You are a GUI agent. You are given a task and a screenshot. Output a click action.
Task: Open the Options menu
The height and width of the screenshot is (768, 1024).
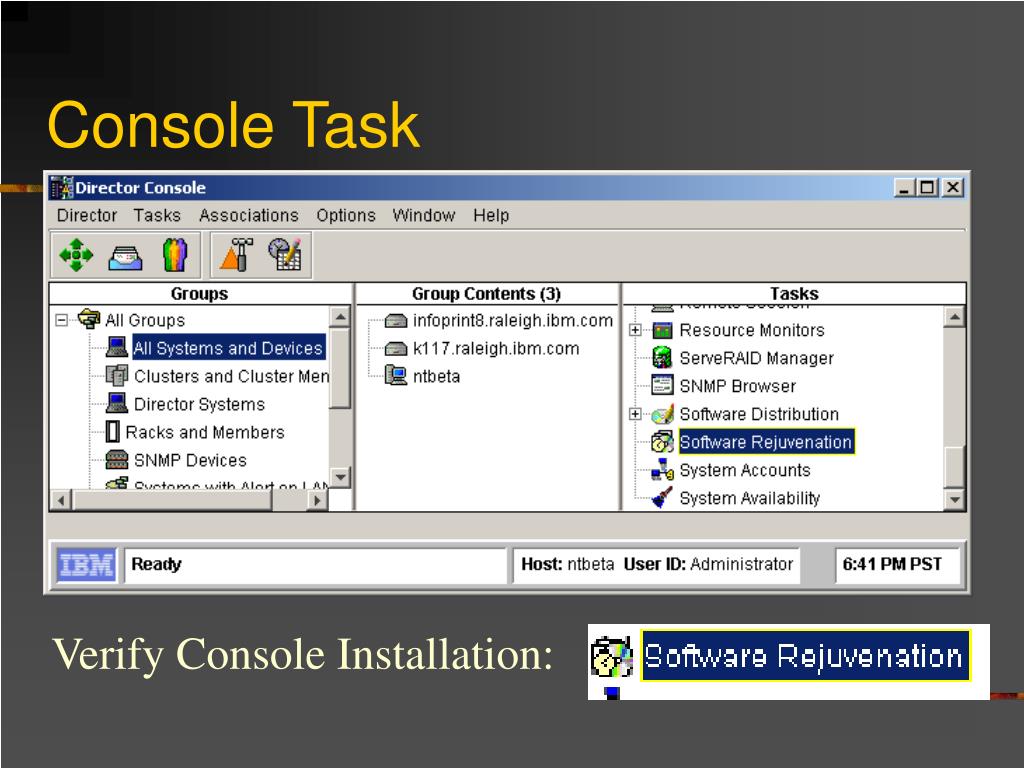346,216
